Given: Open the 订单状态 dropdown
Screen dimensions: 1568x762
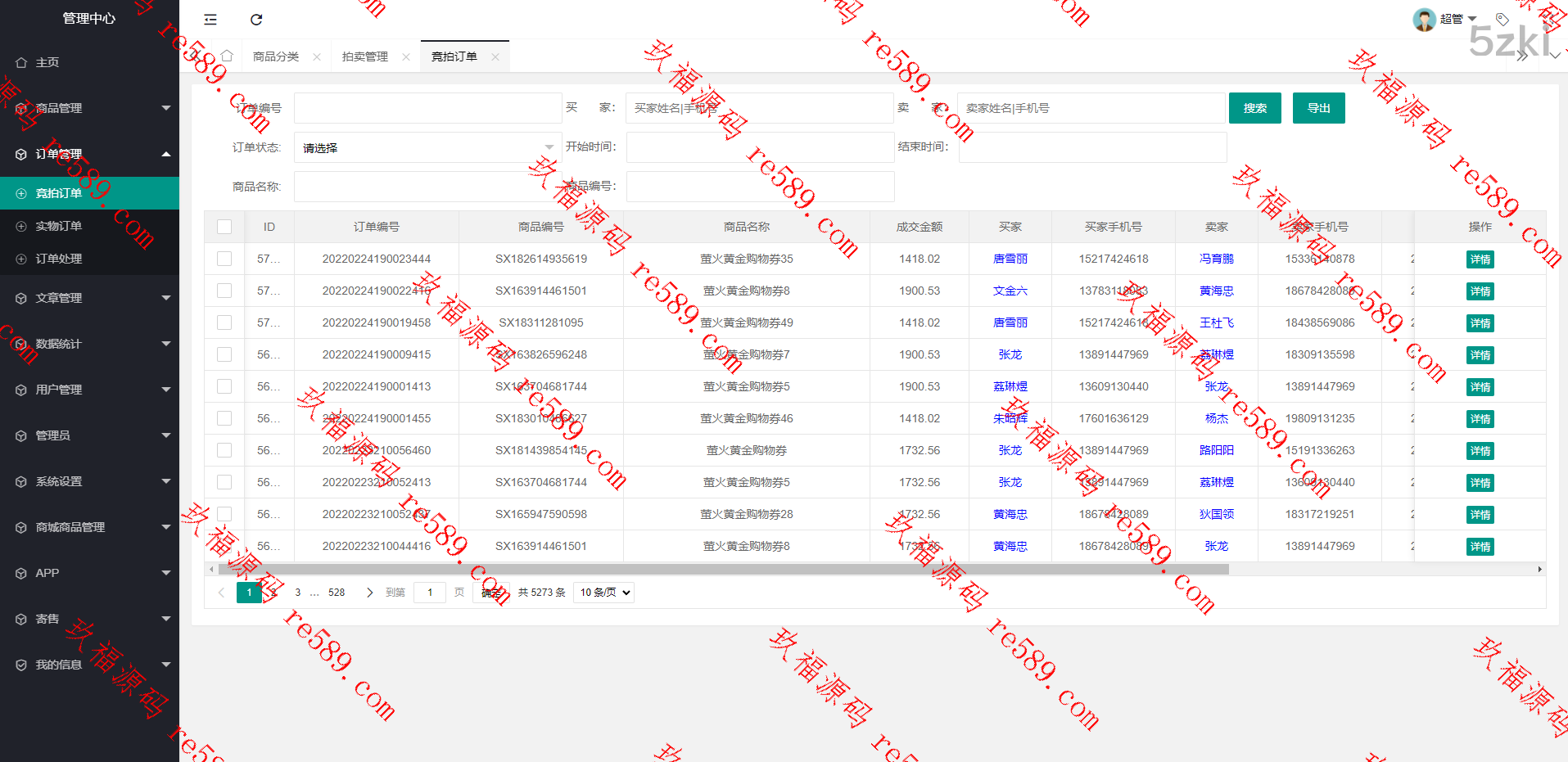Looking at the screenshot, I should click(x=427, y=148).
